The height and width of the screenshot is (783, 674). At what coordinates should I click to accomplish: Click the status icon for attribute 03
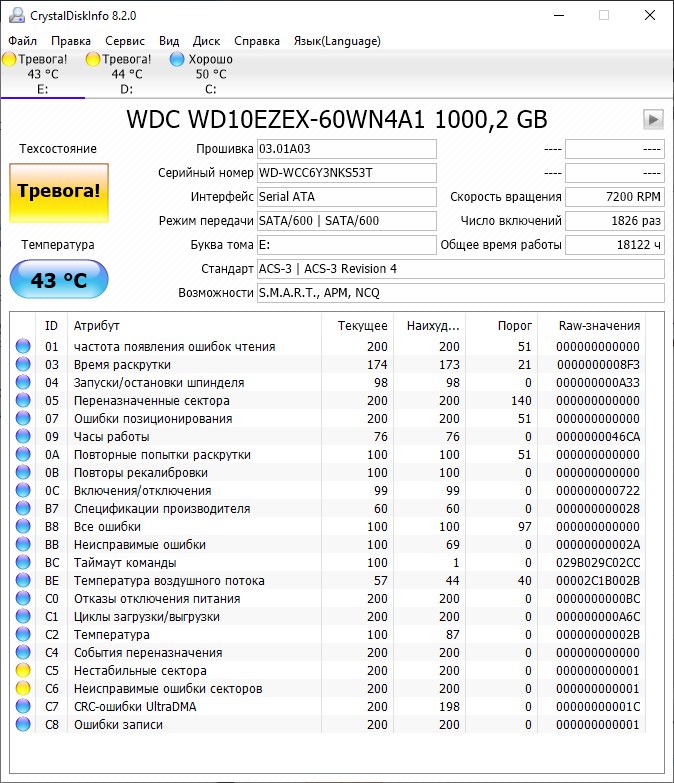(x=23, y=364)
